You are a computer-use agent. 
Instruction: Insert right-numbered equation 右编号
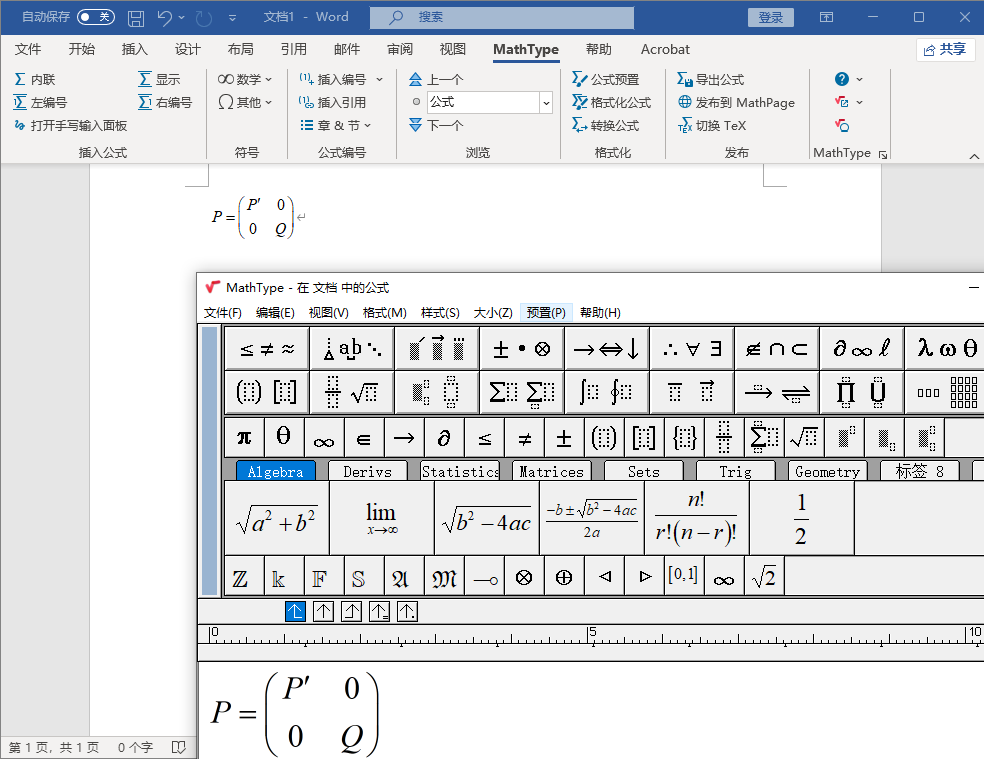(x=165, y=102)
